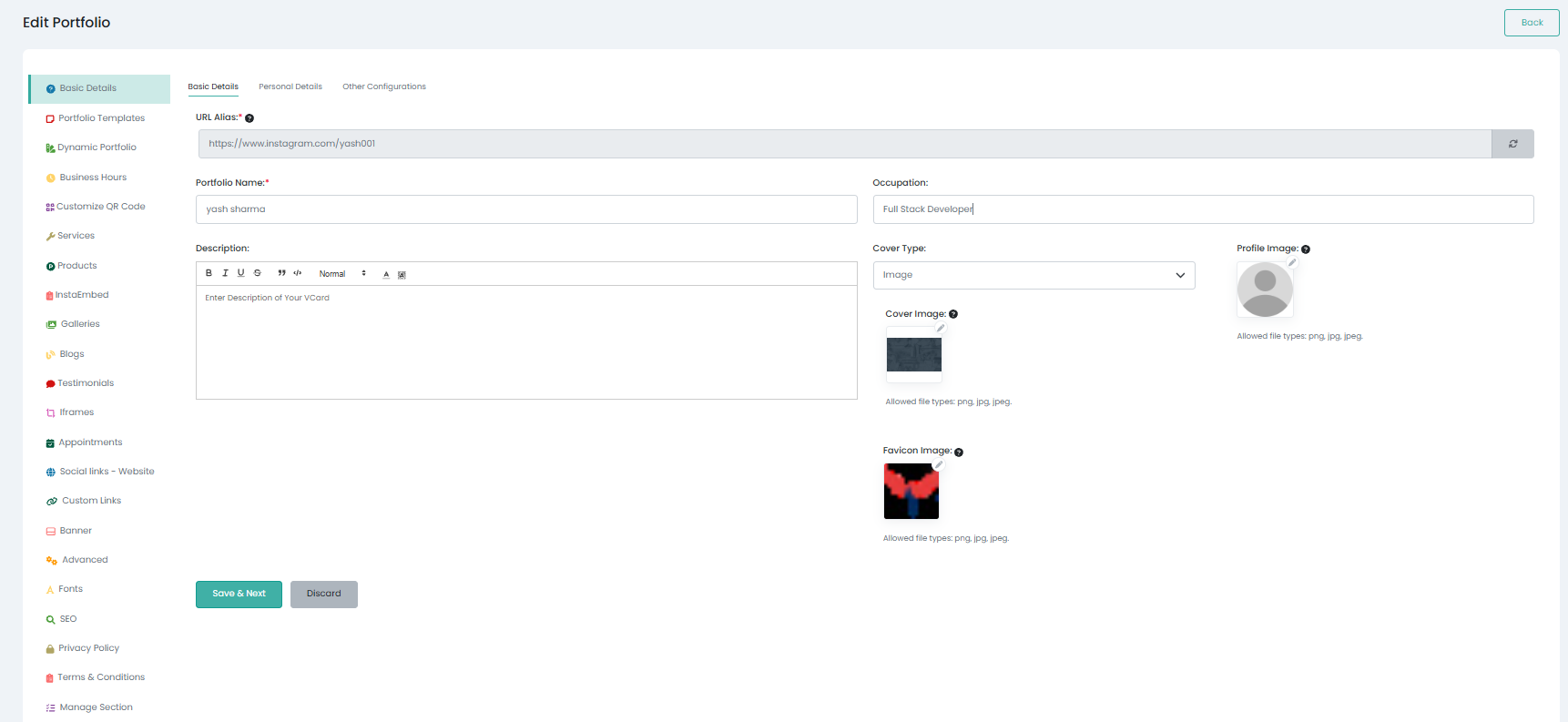Screen dimensions: 1568x722
Task: Edit favicon image with pencil icon
Action: [x=938, y=465]
